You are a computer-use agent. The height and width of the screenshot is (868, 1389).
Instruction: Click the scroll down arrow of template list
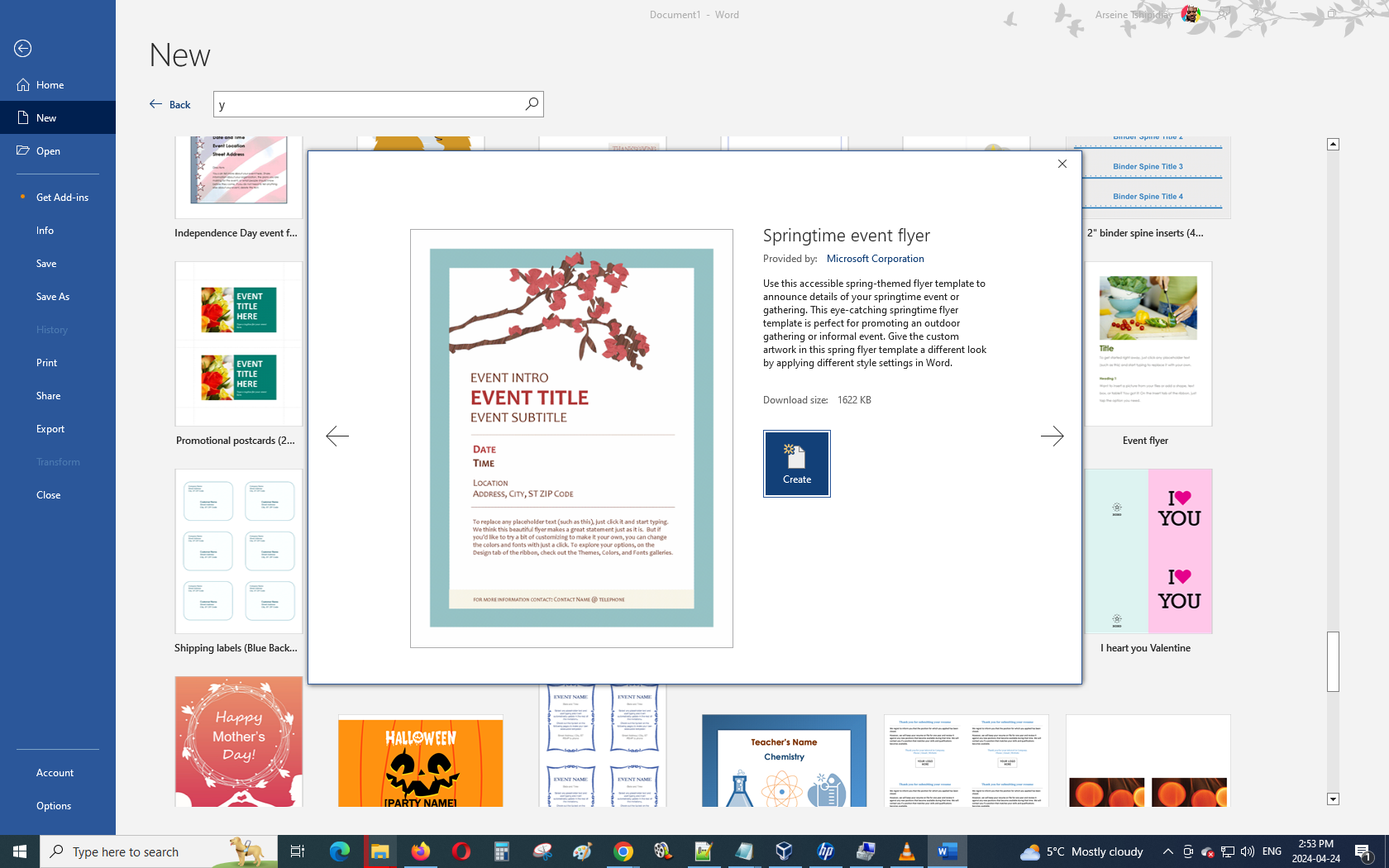[x=1333, y=799]
